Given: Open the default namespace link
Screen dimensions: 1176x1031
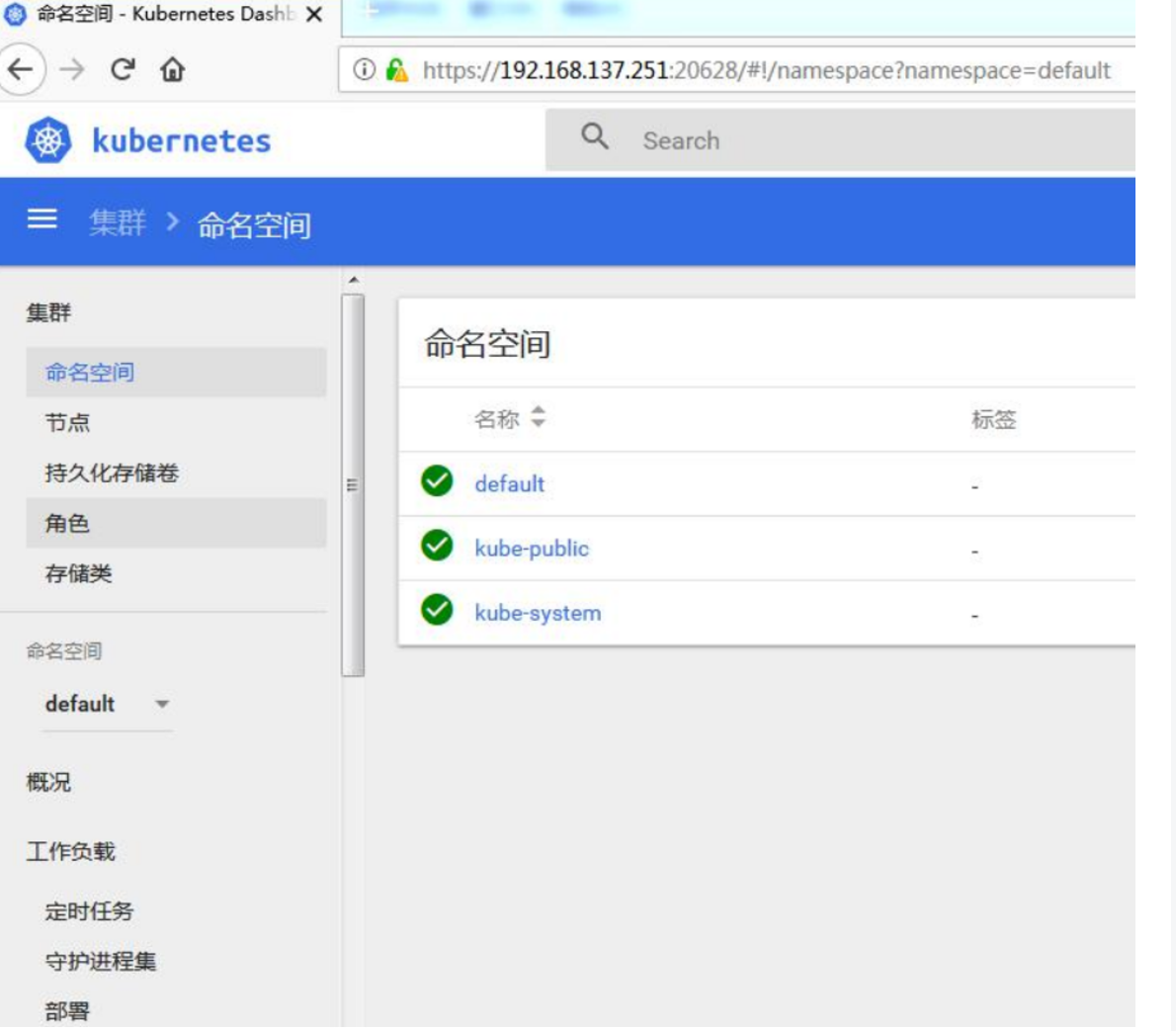Looking at the screenshot, I should point(509,484).
